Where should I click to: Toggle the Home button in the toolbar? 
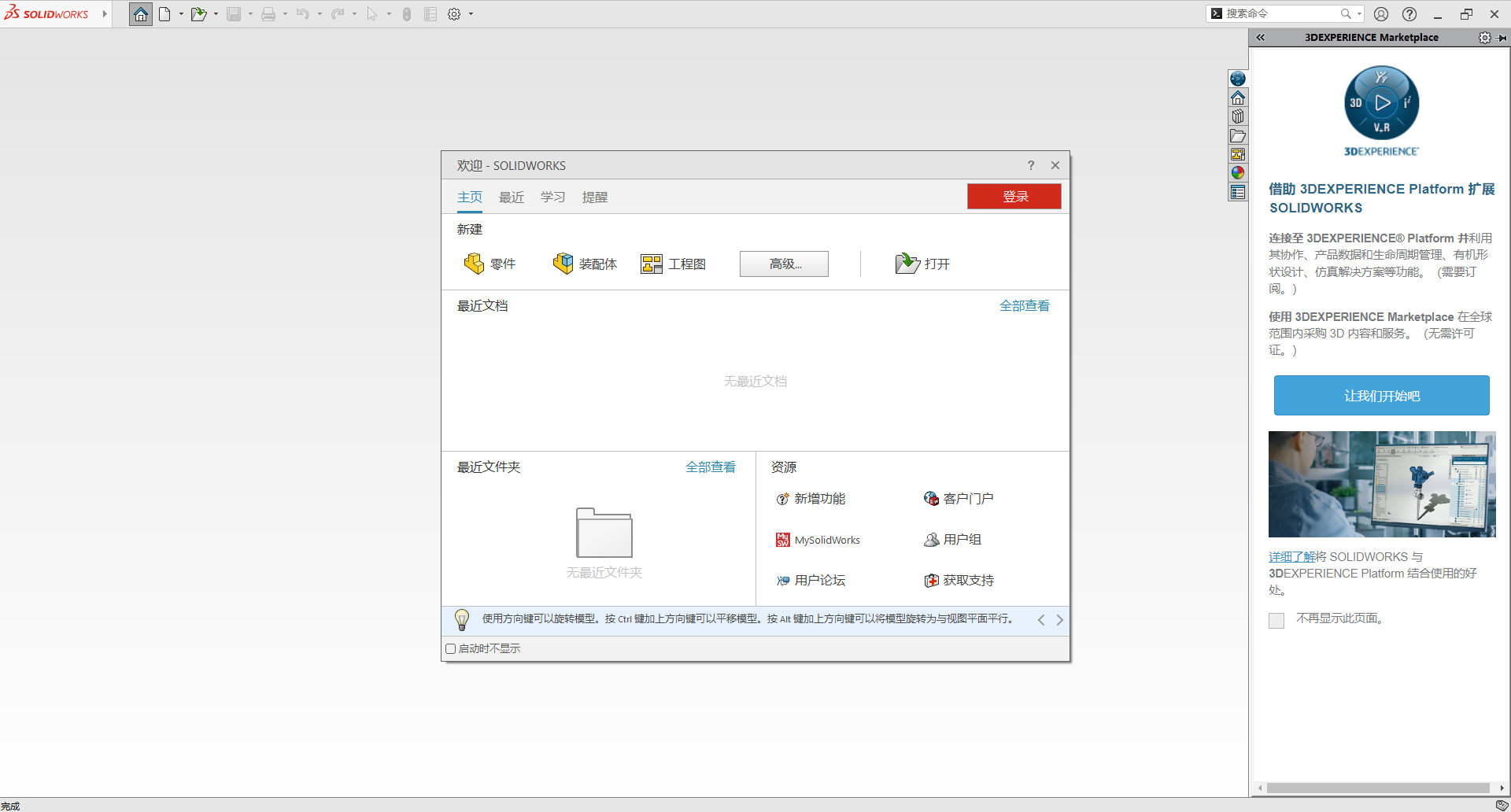[140, 13]
